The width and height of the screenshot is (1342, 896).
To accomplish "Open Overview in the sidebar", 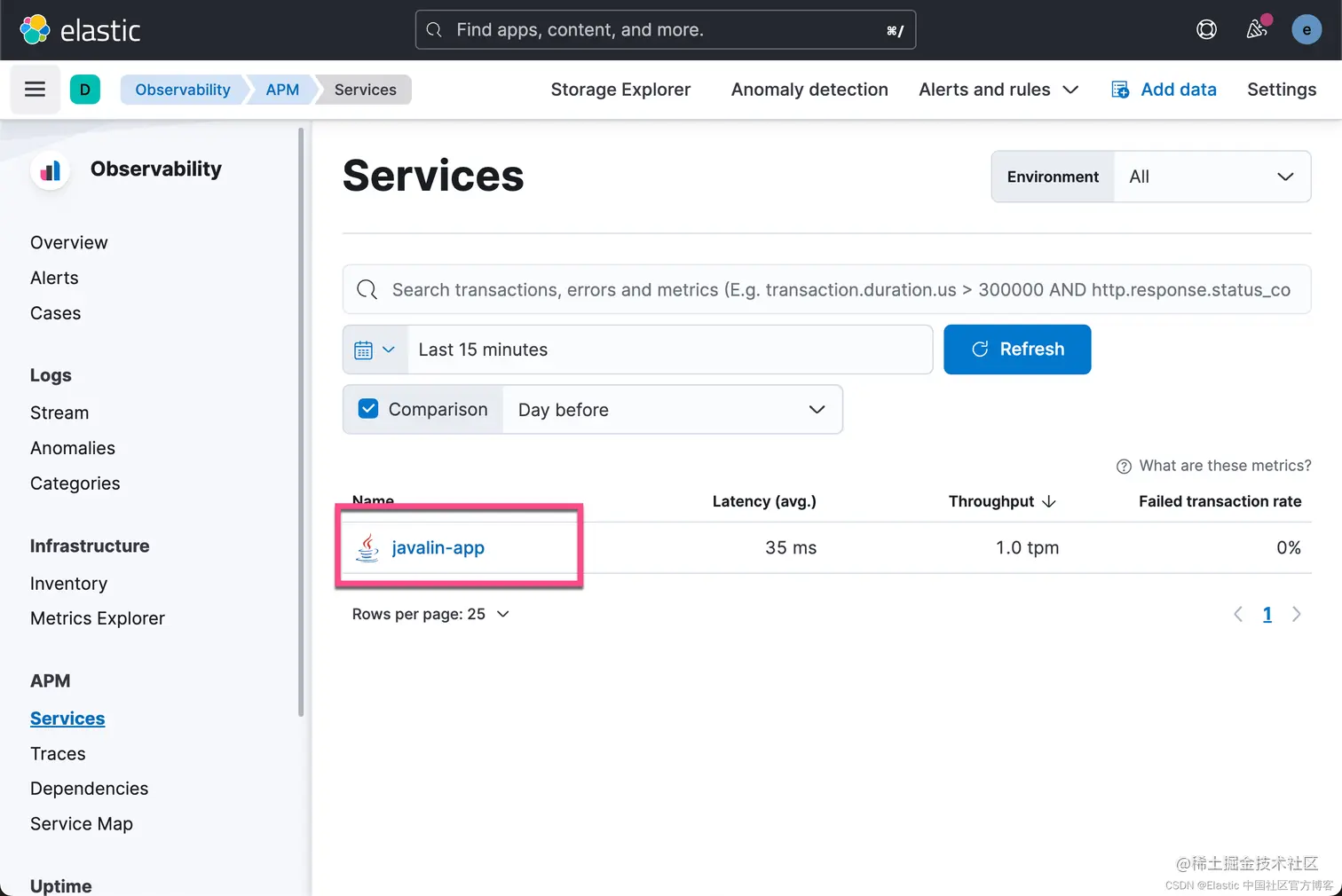I will (x=69, y=243).
